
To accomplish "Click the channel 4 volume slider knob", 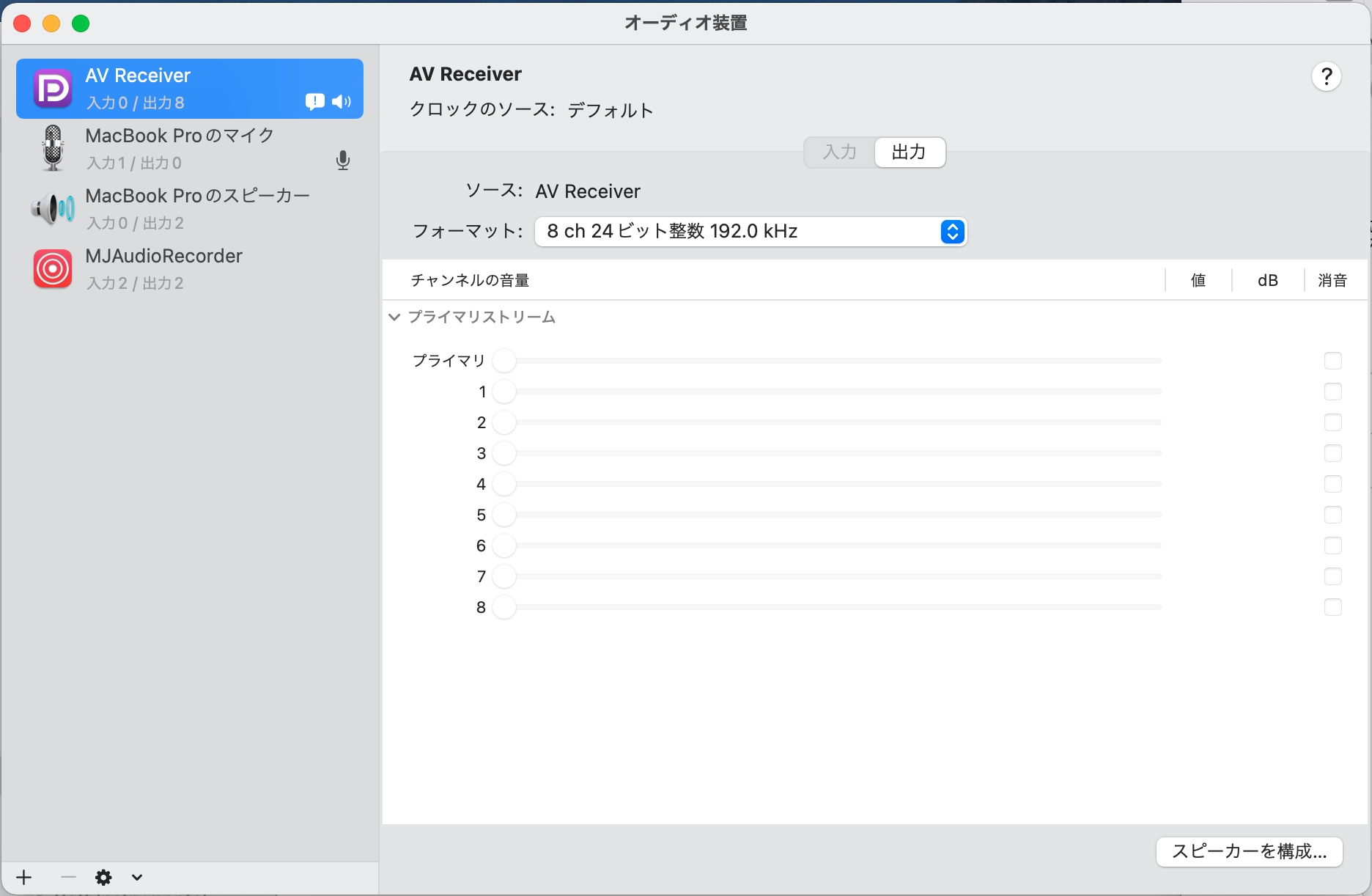I will click(504, 484).
